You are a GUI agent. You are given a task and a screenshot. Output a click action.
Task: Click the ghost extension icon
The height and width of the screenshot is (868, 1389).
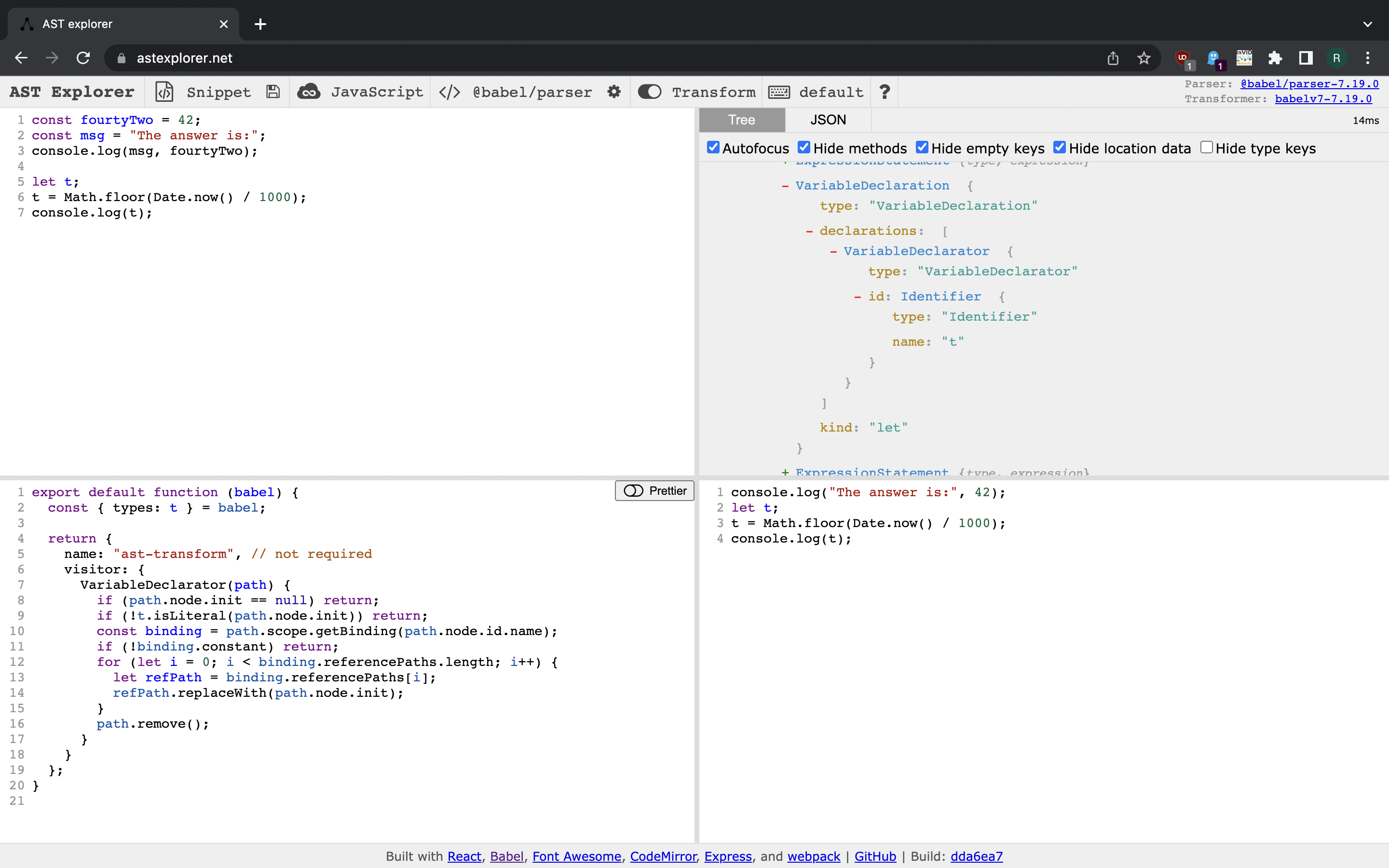tap(1214, 58)
